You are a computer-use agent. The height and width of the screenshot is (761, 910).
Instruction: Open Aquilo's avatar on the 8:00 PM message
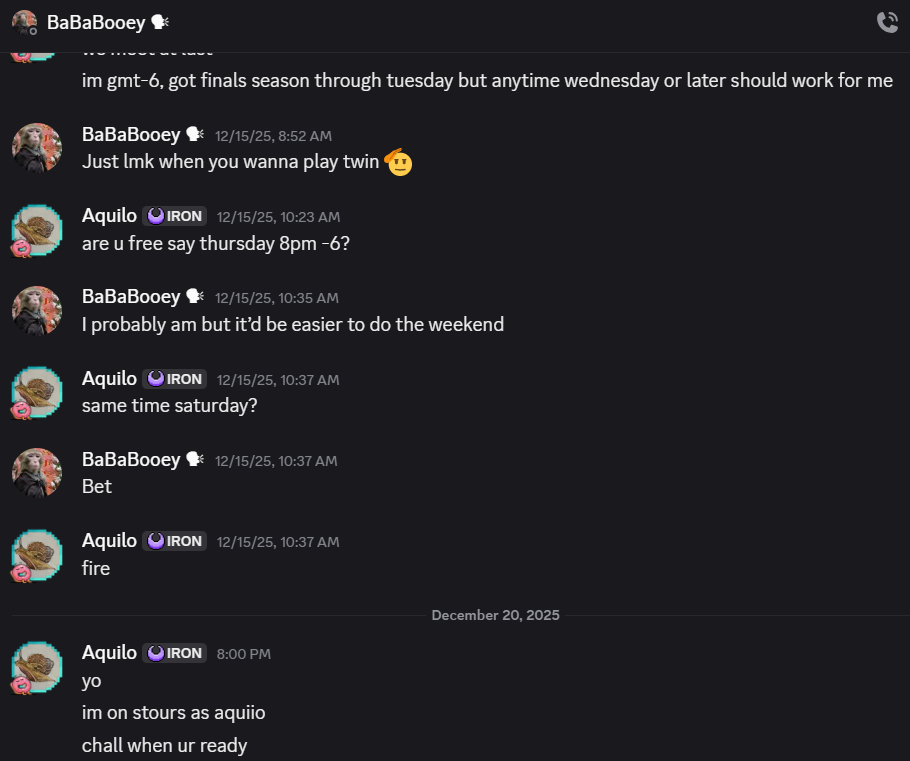pos(37,667)
